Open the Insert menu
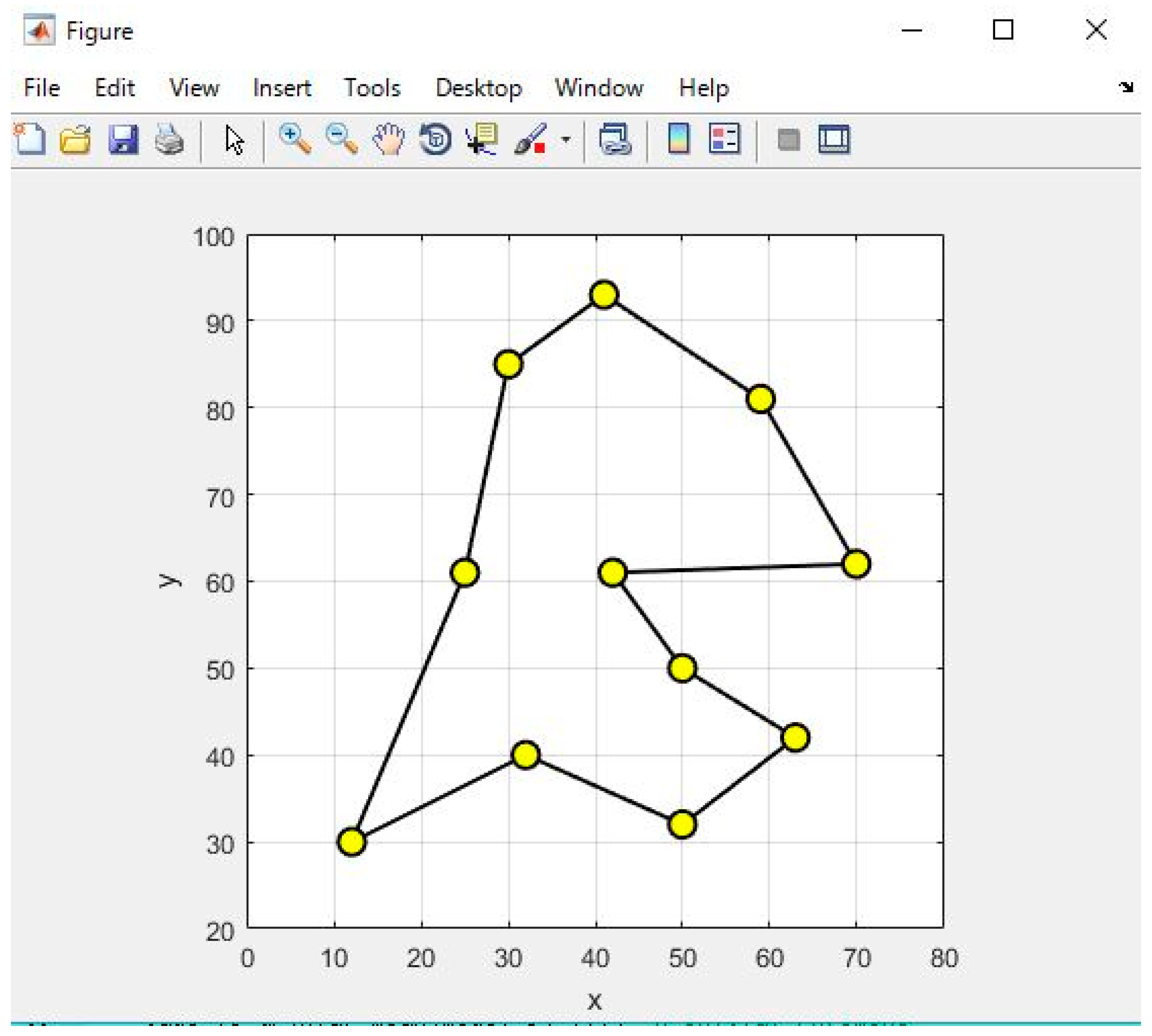1152x1036 pixels. 282,88
